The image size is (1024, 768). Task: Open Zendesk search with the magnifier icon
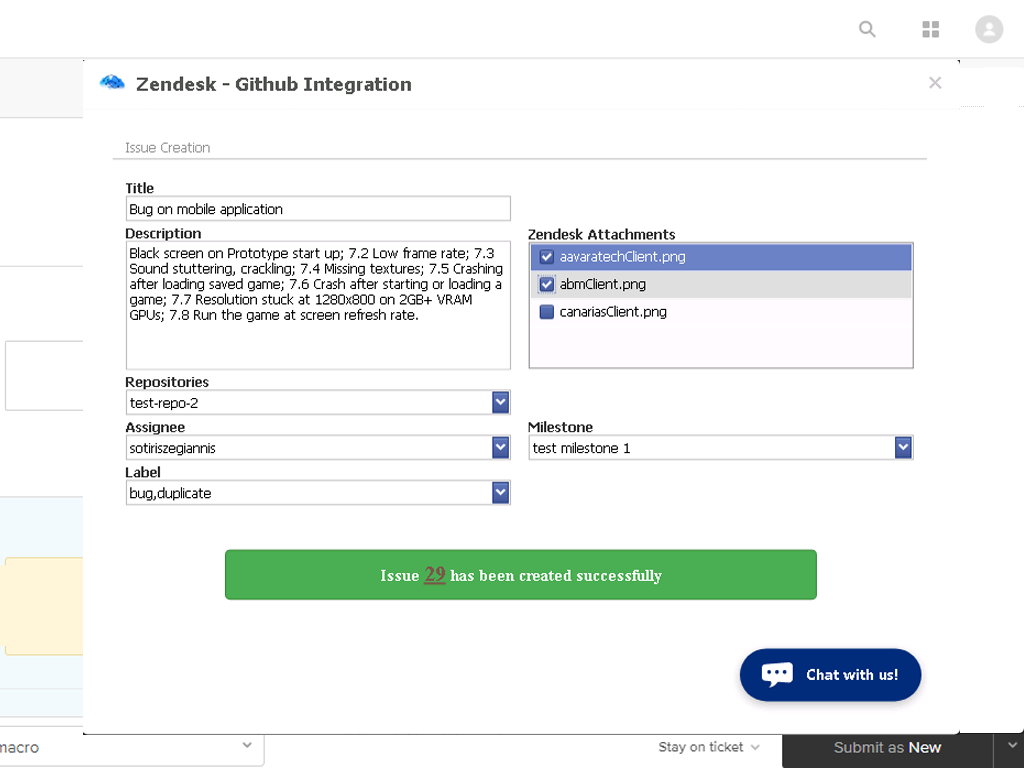point(866,29)
